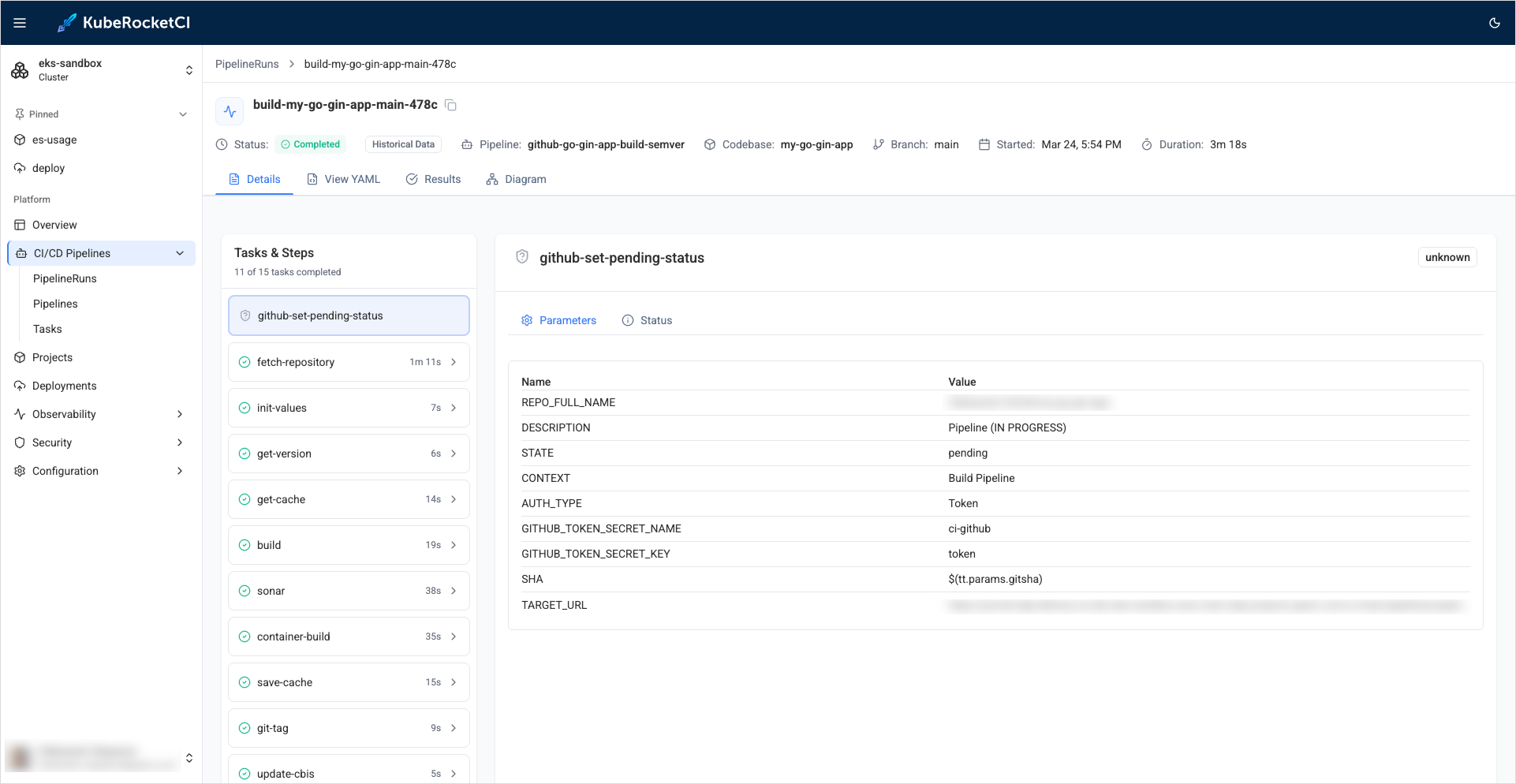Click the KubeRocketCI rocket logo
The height and width of the screenshot is (784, 1516).
[67, 23]
